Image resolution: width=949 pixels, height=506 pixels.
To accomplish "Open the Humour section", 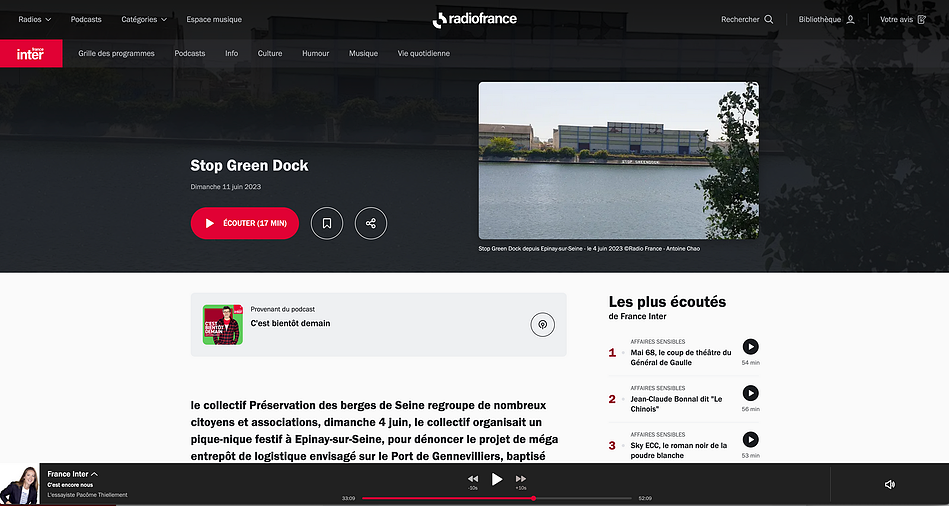I will pos(316,53).
